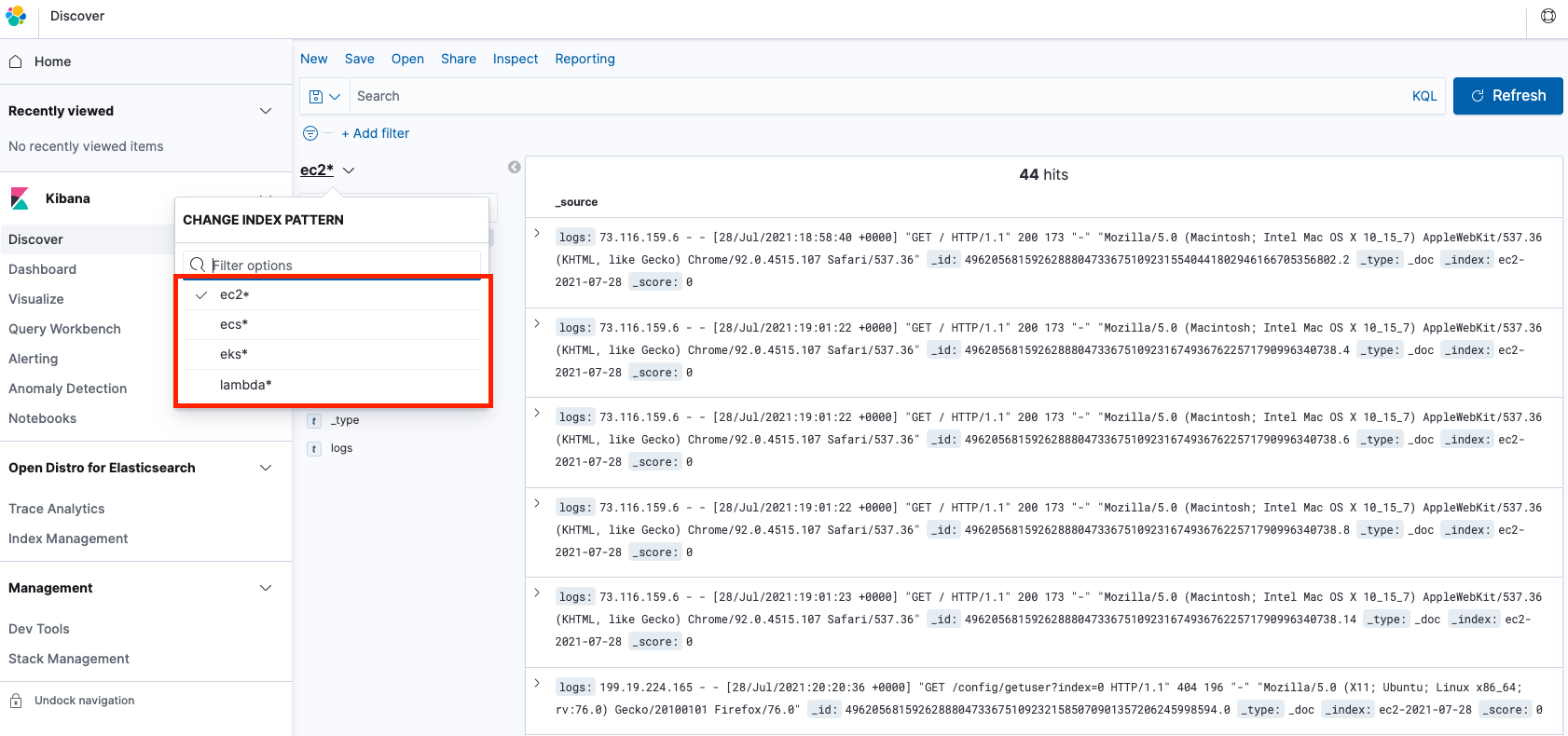
Task: Click Share in the top menu
Action: pyautogui.click(x=459, y=59)
